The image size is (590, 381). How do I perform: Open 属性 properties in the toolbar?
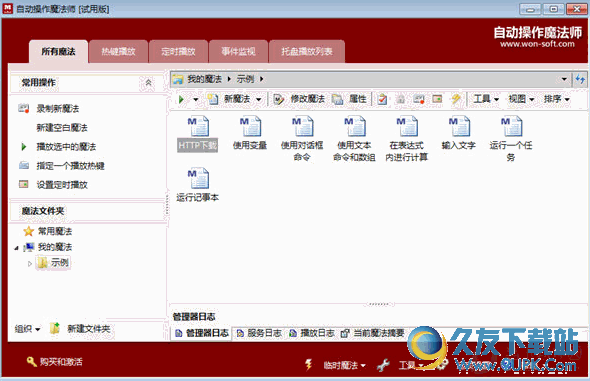349,99
